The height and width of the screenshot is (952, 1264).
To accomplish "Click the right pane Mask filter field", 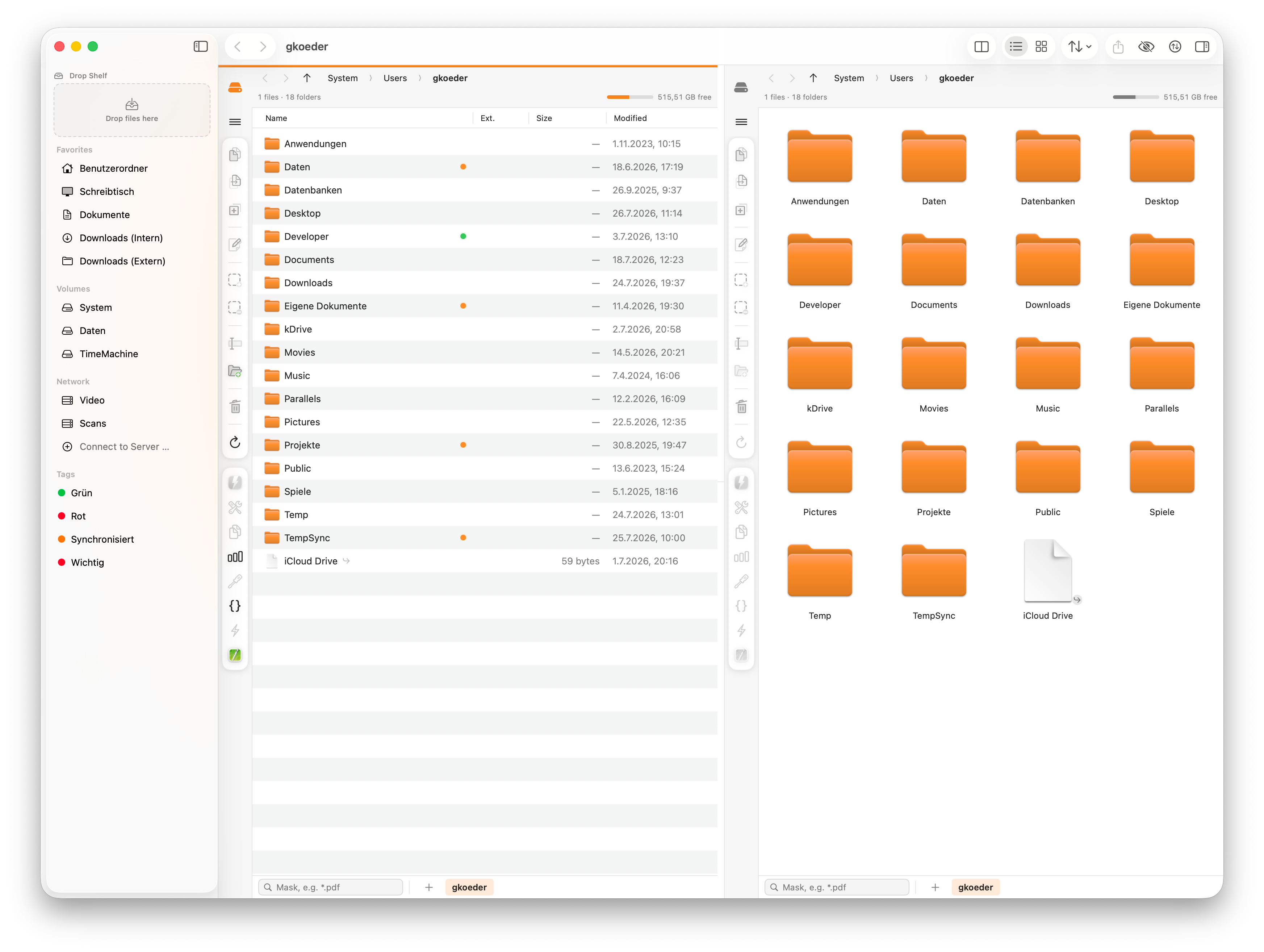I will (837, 887).
